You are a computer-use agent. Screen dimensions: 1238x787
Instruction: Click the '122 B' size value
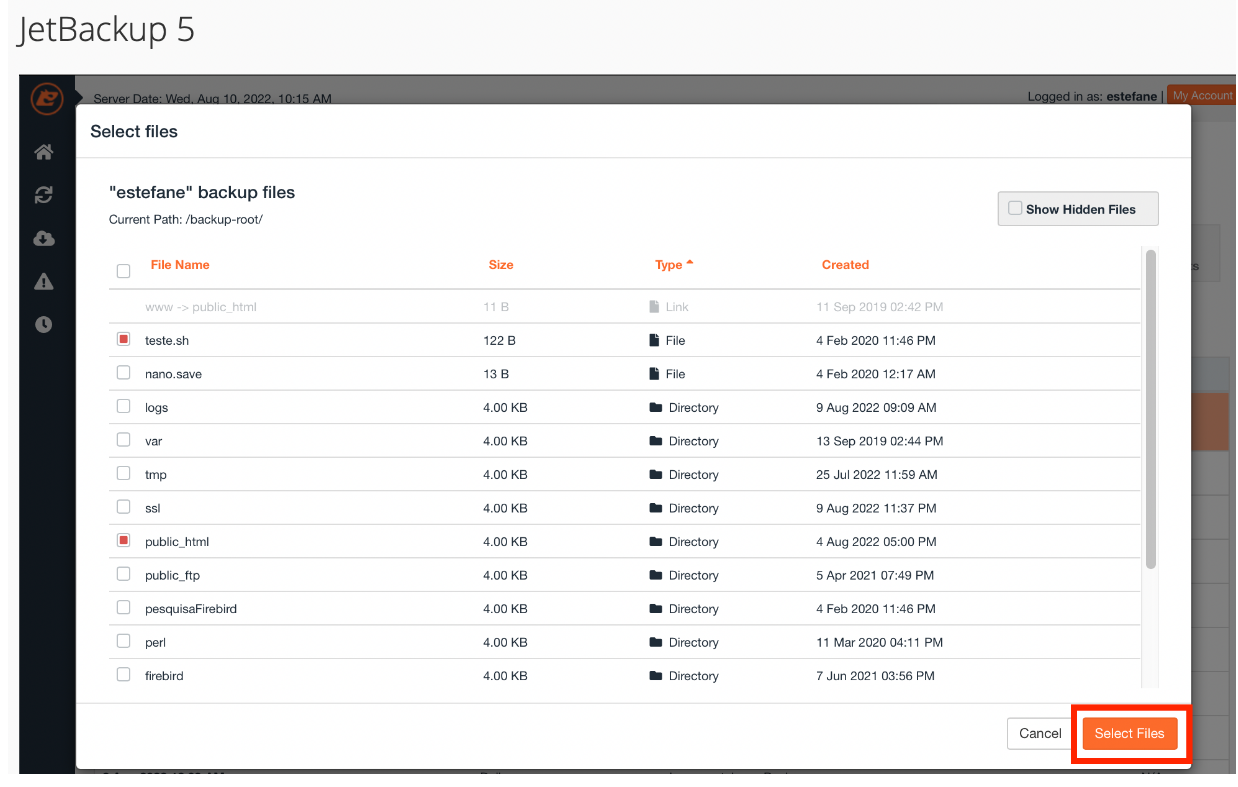(499, 341)
